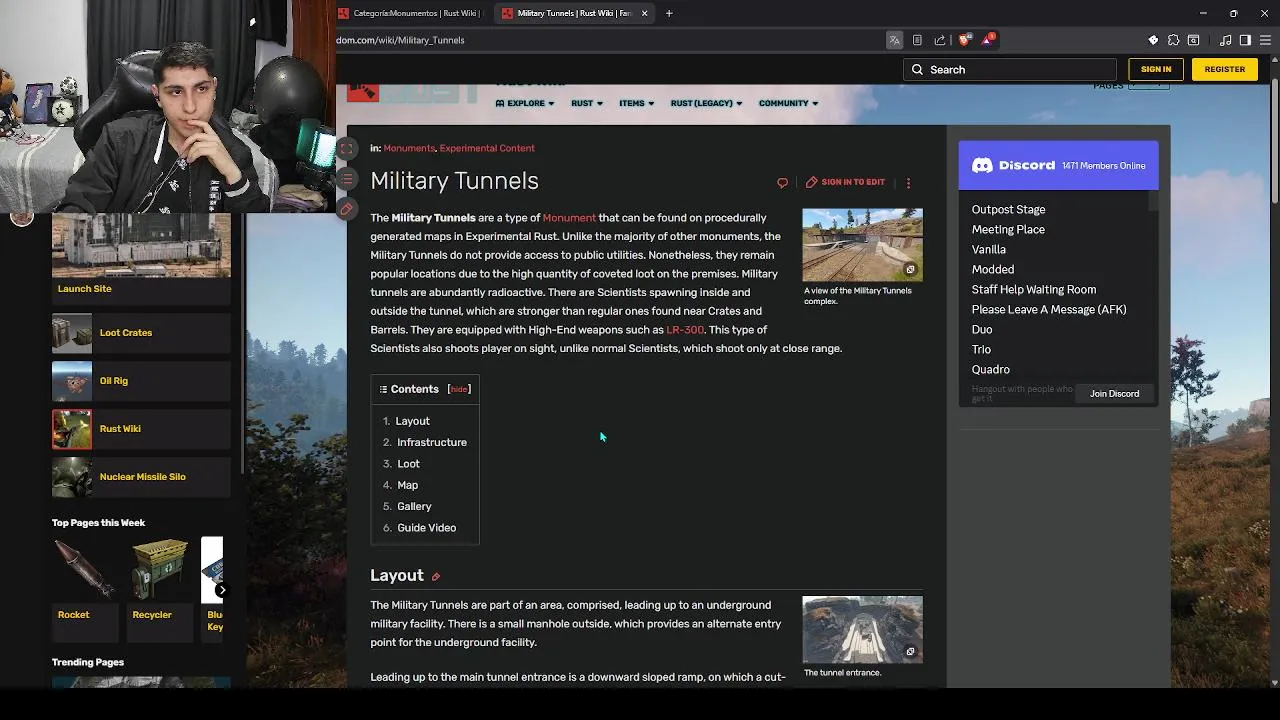Click Sign In To Edit link
The width and height of the screenshot is (1280, 720).
pos(845,182)
